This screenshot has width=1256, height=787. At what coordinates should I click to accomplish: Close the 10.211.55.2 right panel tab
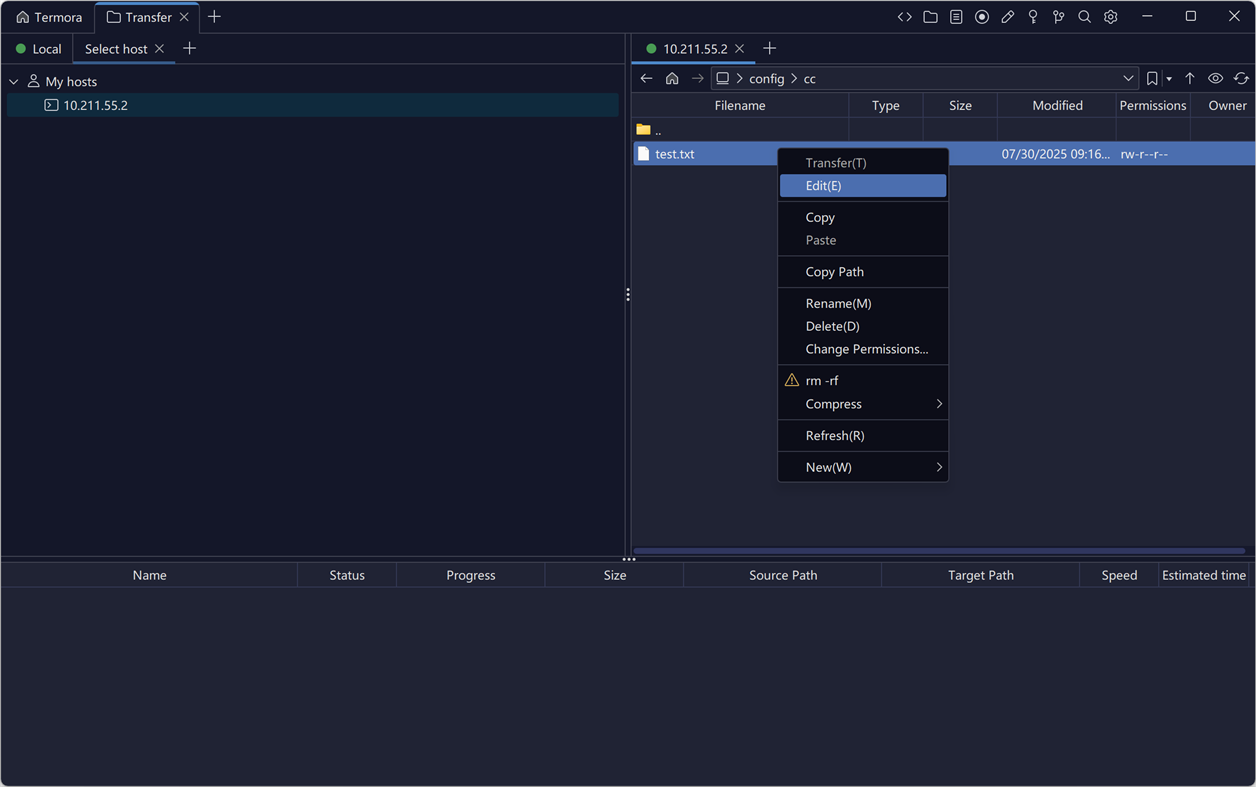[x=739, y=49]
